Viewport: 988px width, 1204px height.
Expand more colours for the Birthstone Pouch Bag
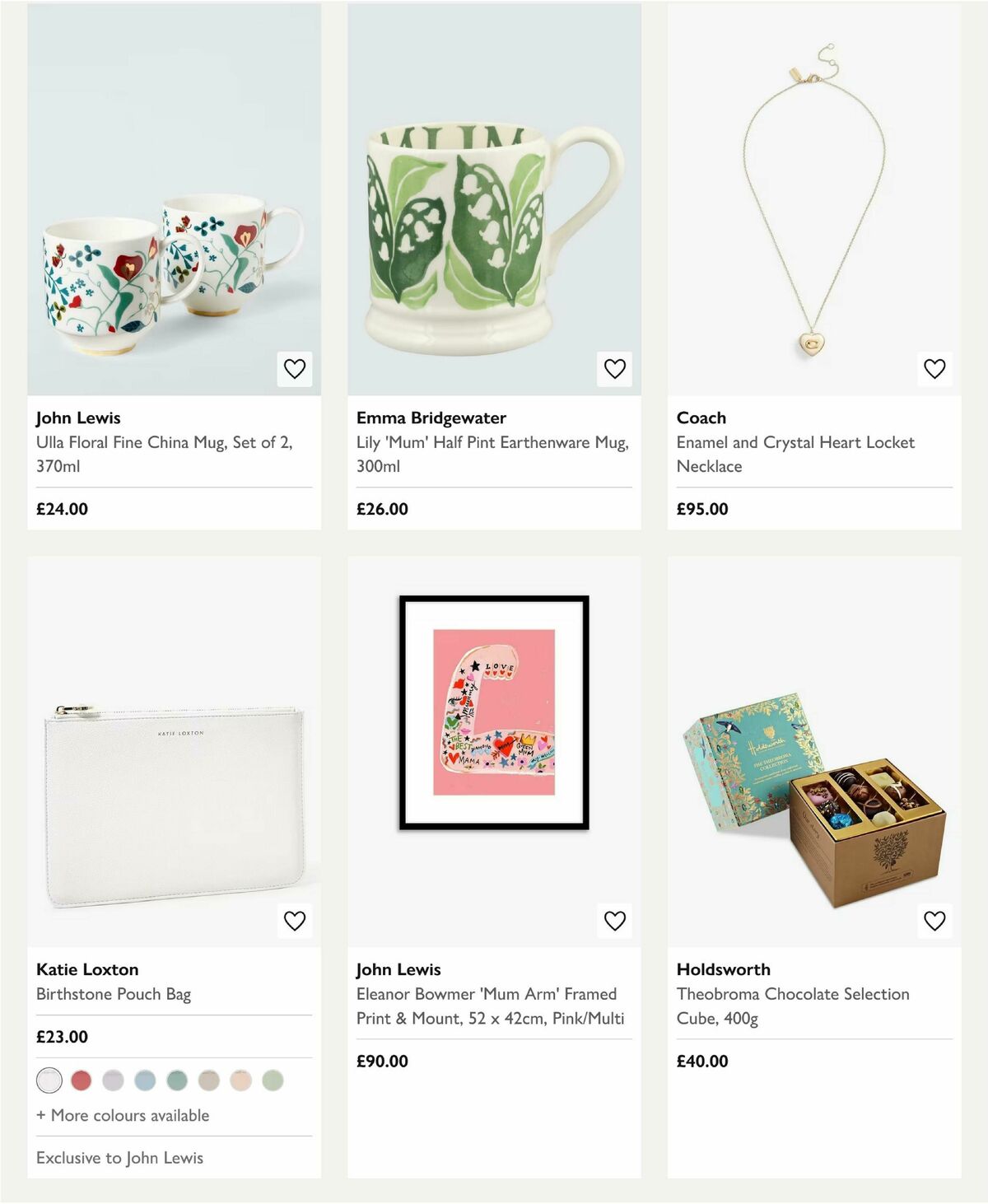122,1115
